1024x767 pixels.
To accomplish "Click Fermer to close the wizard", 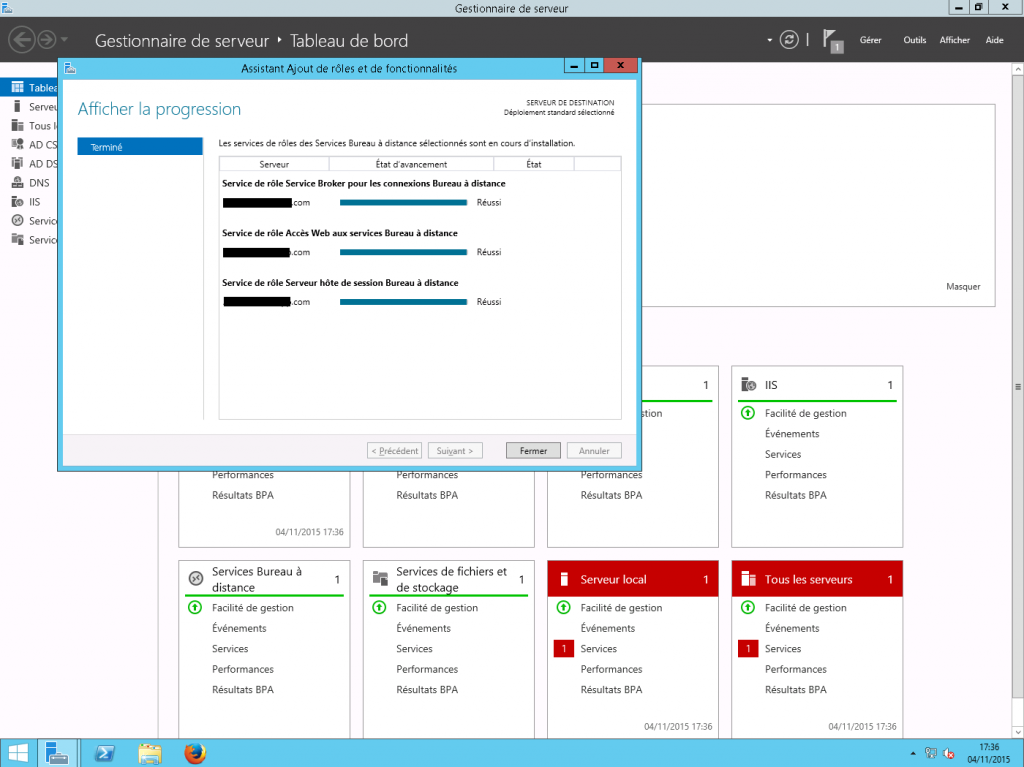I will click(532, 450).
